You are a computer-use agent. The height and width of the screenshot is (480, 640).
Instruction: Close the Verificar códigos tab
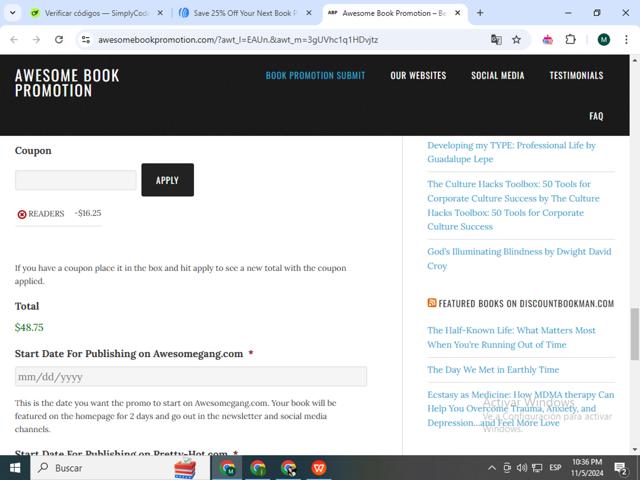(160, 13)
